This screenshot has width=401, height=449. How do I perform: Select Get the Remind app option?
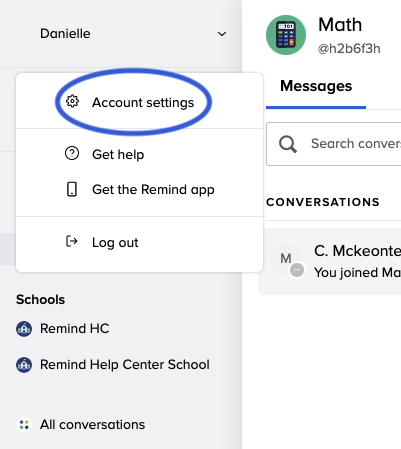coord(139,189)
